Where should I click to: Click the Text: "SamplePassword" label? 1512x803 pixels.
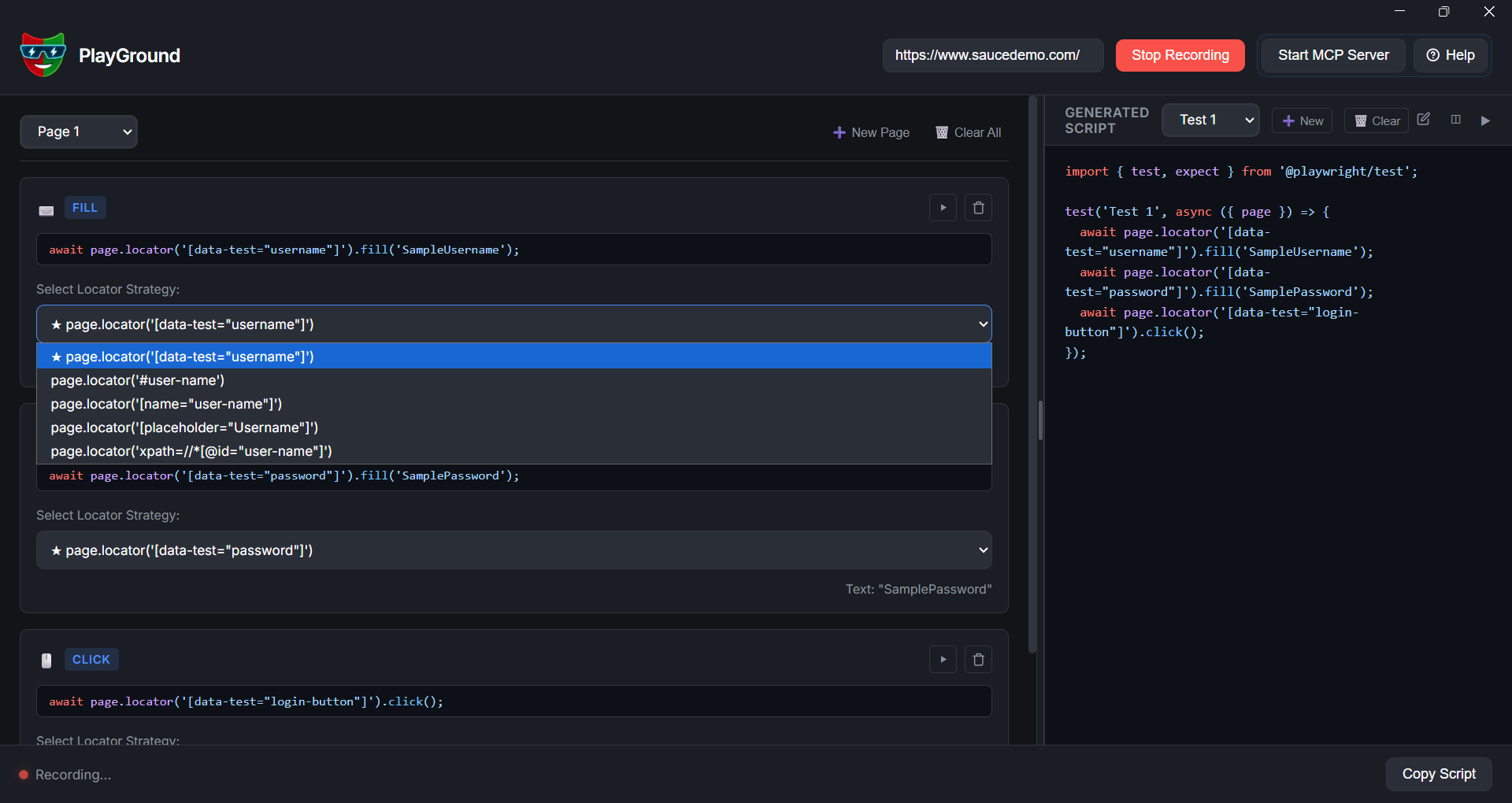click(918, 589)
